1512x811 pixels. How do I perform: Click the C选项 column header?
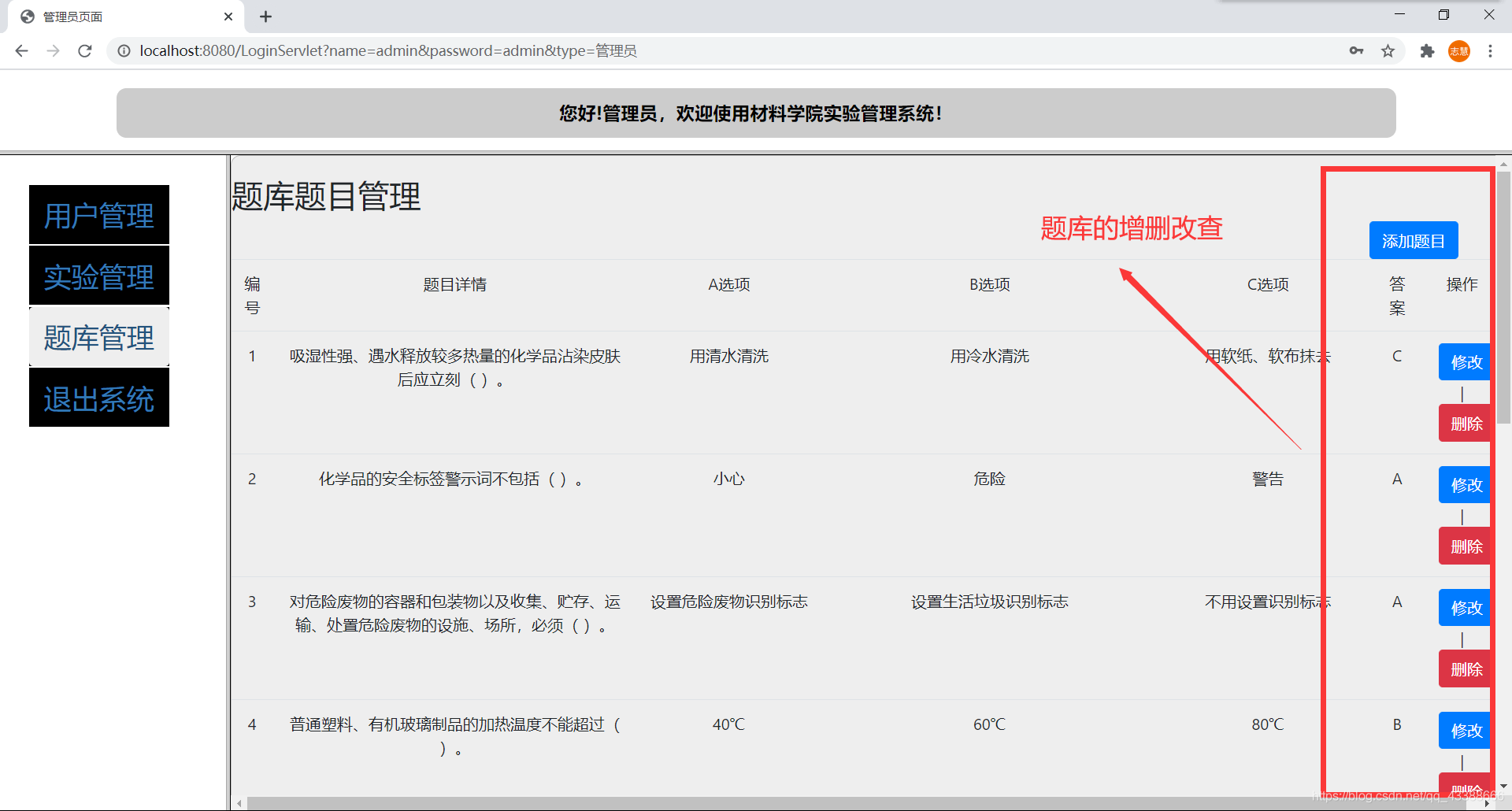[1268, 284]
